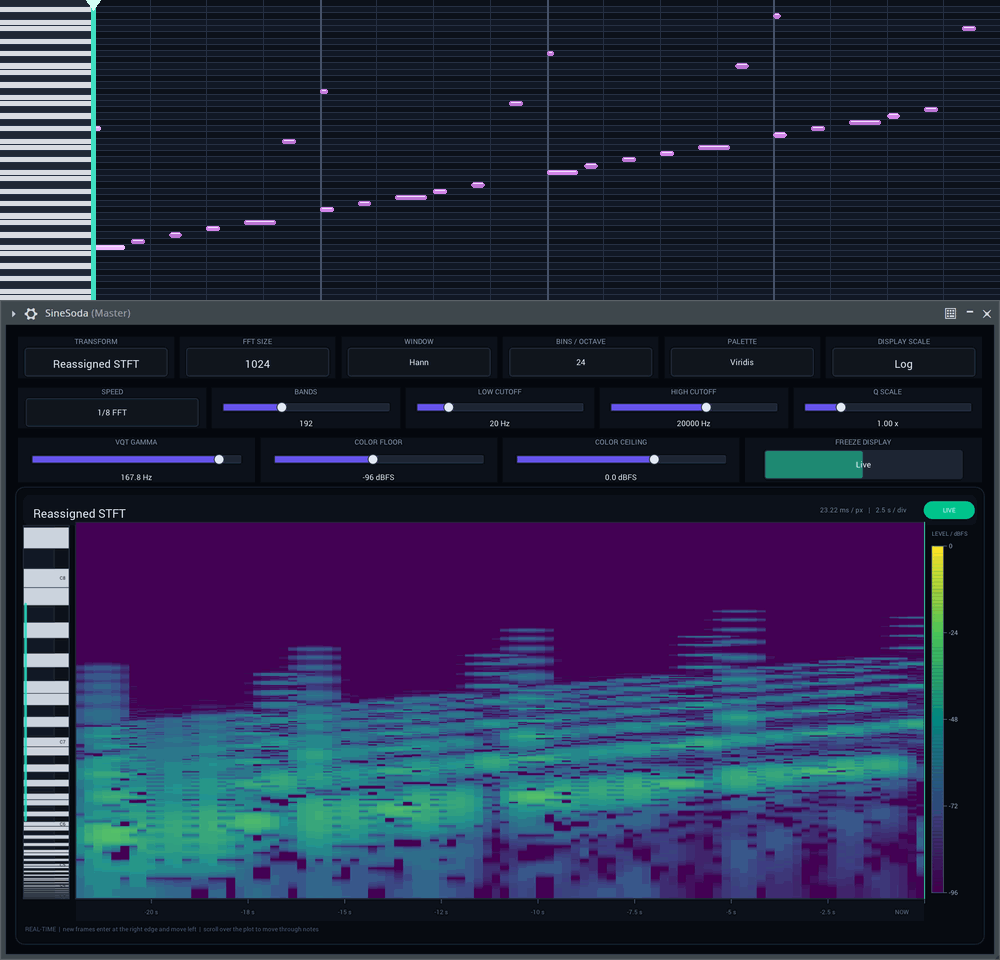Open the FFT Size dropdown showing 1024

pos(257,363)
